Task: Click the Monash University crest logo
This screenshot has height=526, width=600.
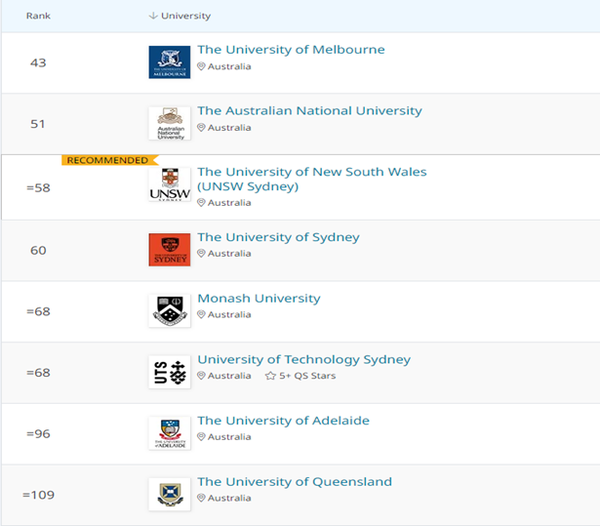Action: tap(168, 310)
